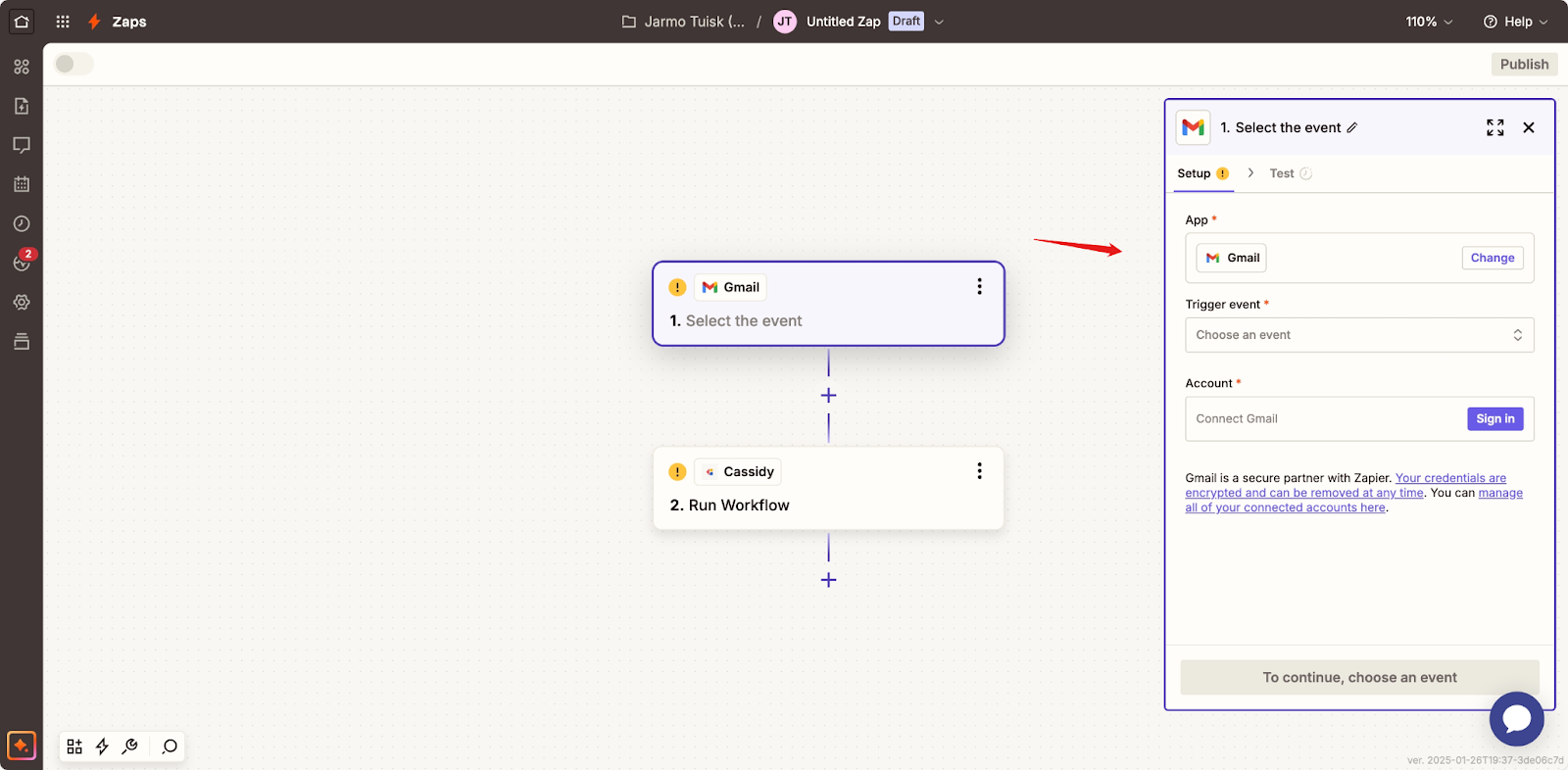Click the JT user avatar

785,22
